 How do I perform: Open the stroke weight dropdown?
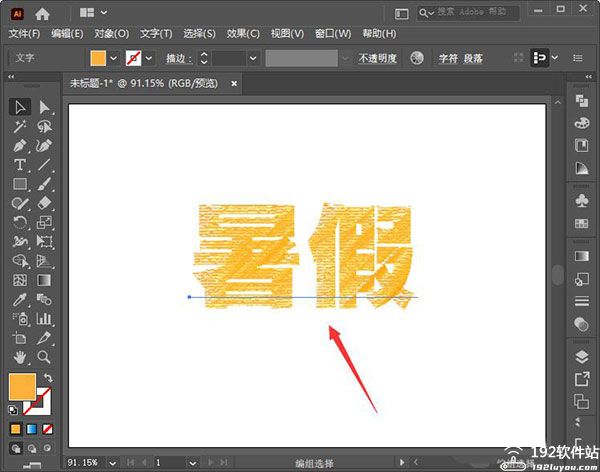click(254, 59)
